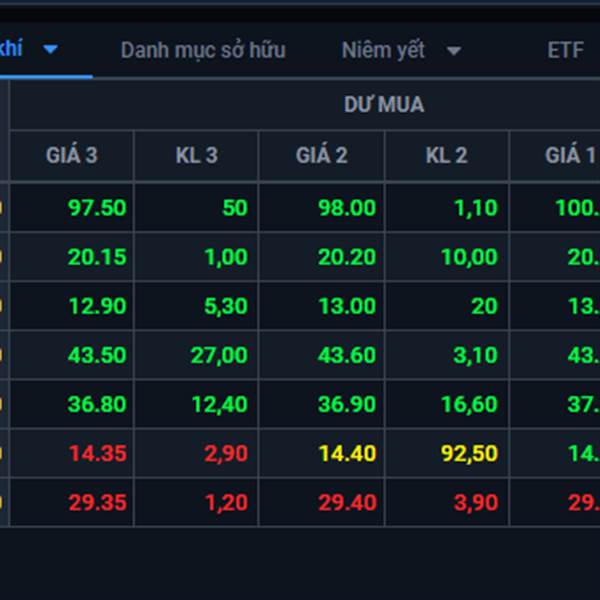Expand the Niêm yết dropdown arrow

click(x=454, y=51)
